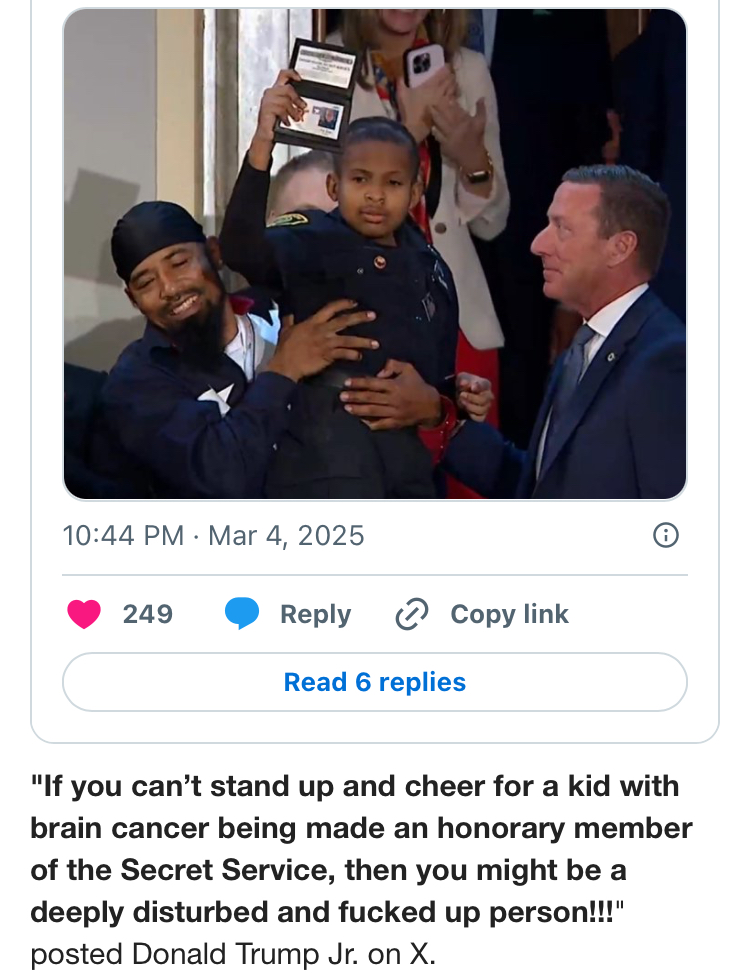
Task: Open Read 6 replies button
Action: pos(375,682)
